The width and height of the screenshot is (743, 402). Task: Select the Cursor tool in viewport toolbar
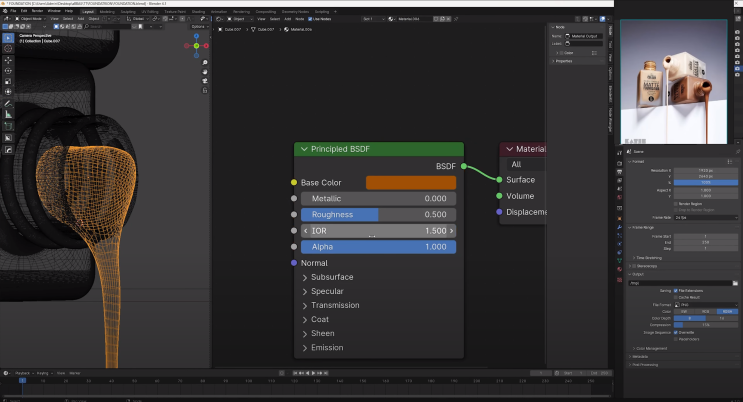[8, 47]
